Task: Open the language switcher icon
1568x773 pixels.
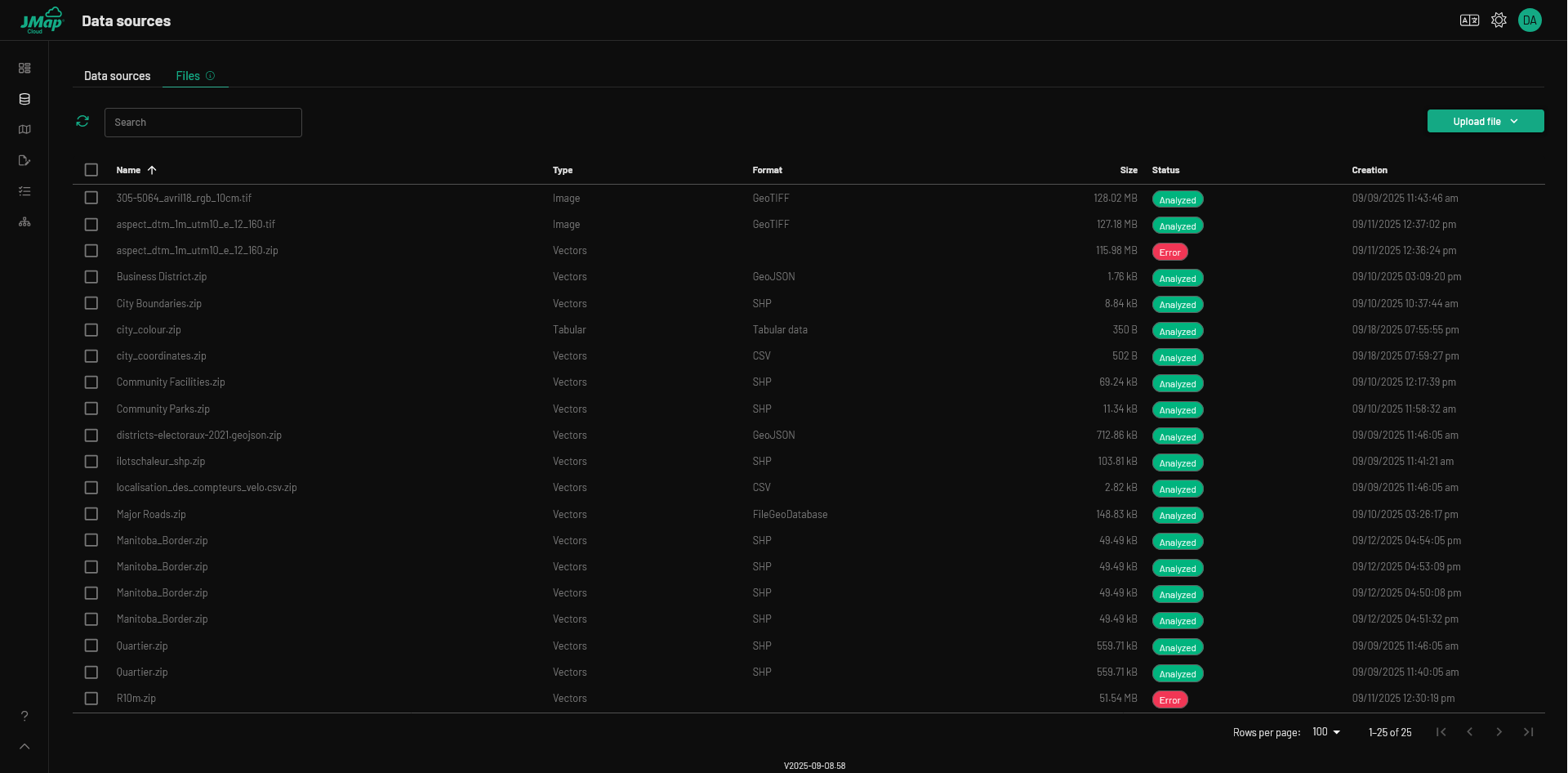Action: pos(1469,20)
